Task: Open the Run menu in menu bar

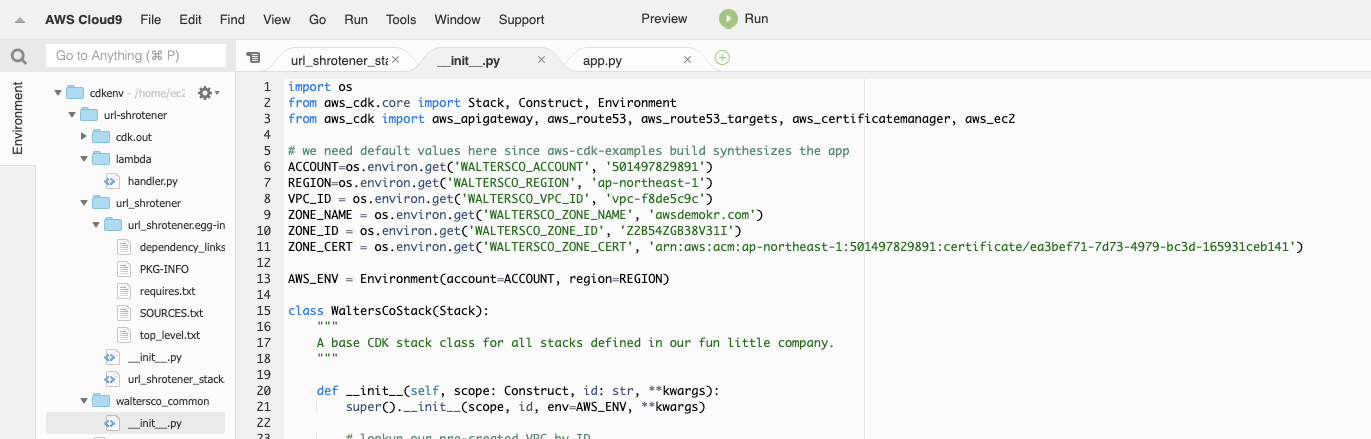Action: (x=356, y=19)
